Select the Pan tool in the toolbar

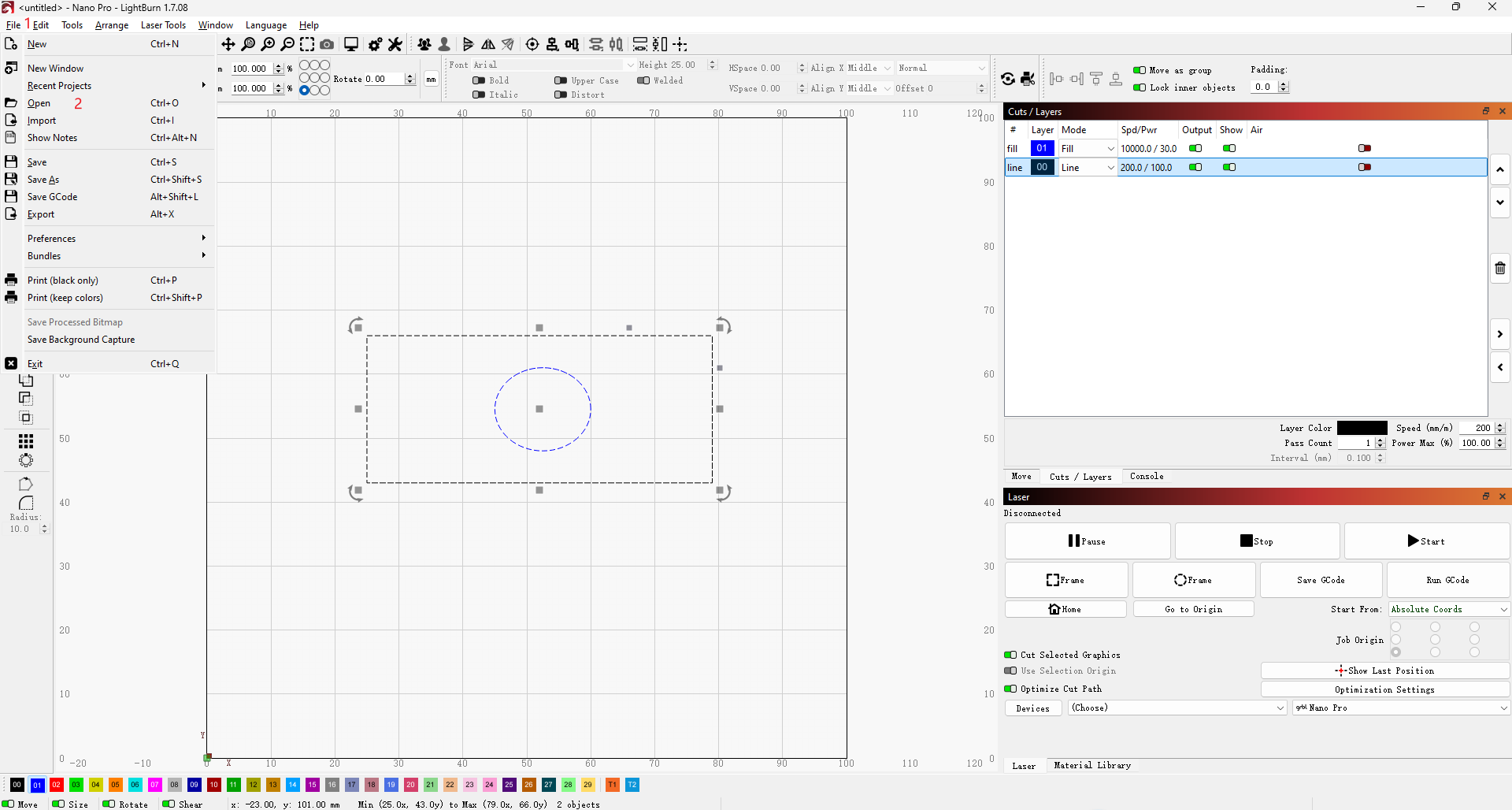coord(228,44)
